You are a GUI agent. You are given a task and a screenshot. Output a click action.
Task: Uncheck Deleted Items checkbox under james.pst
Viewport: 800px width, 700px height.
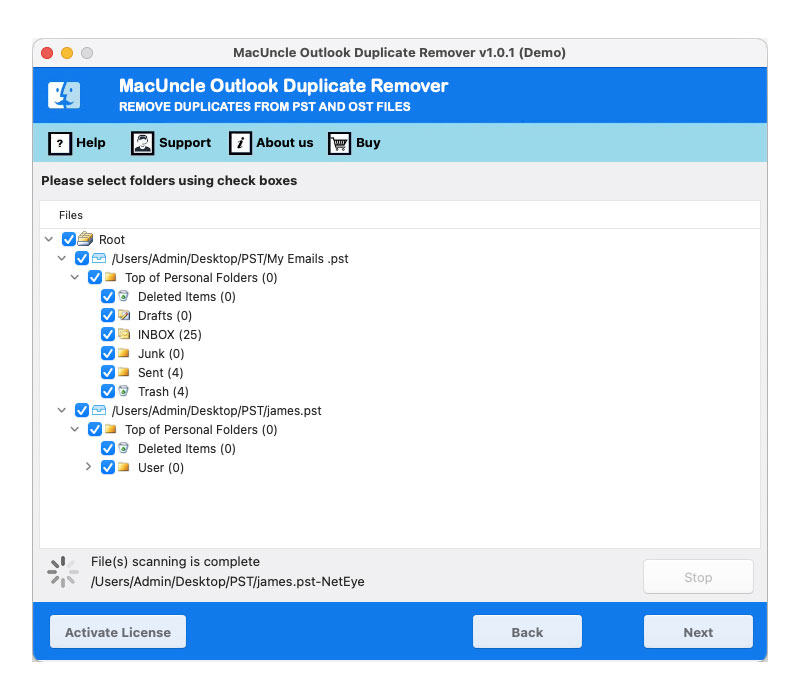(108, 448)
